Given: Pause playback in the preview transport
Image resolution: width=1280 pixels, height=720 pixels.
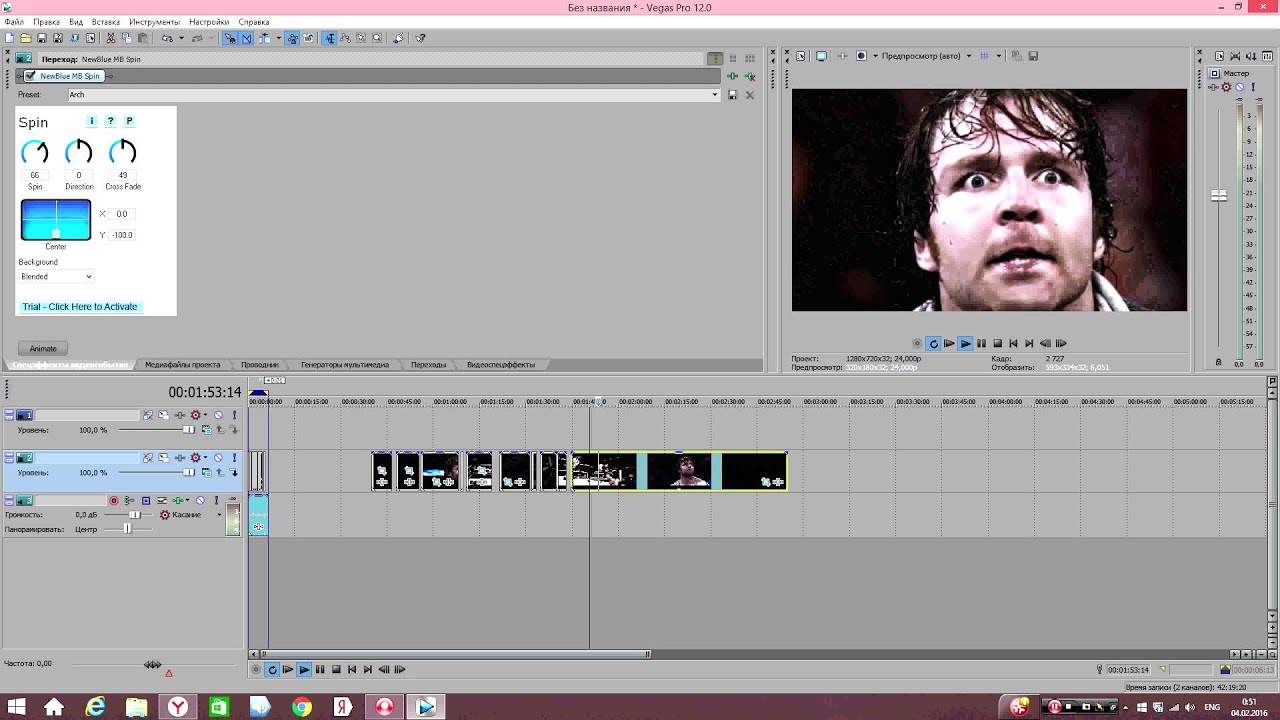Looking at the screenshot, I should (x=981, y=343).
